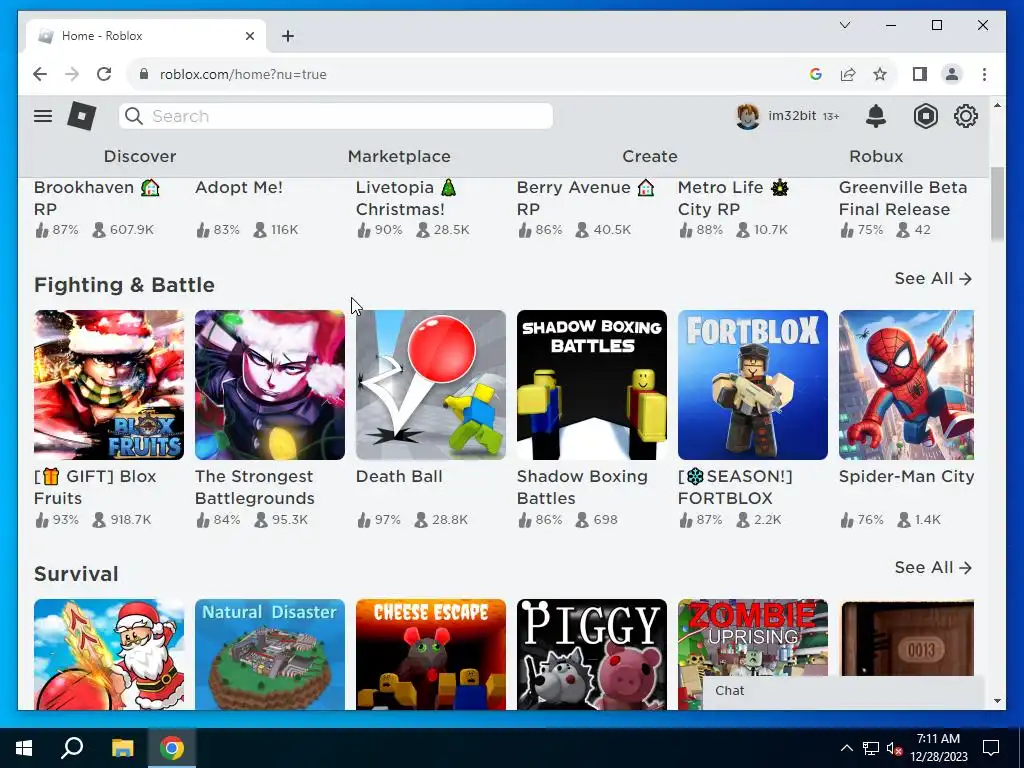Open File Explorer from taskbar

(122, 748)
